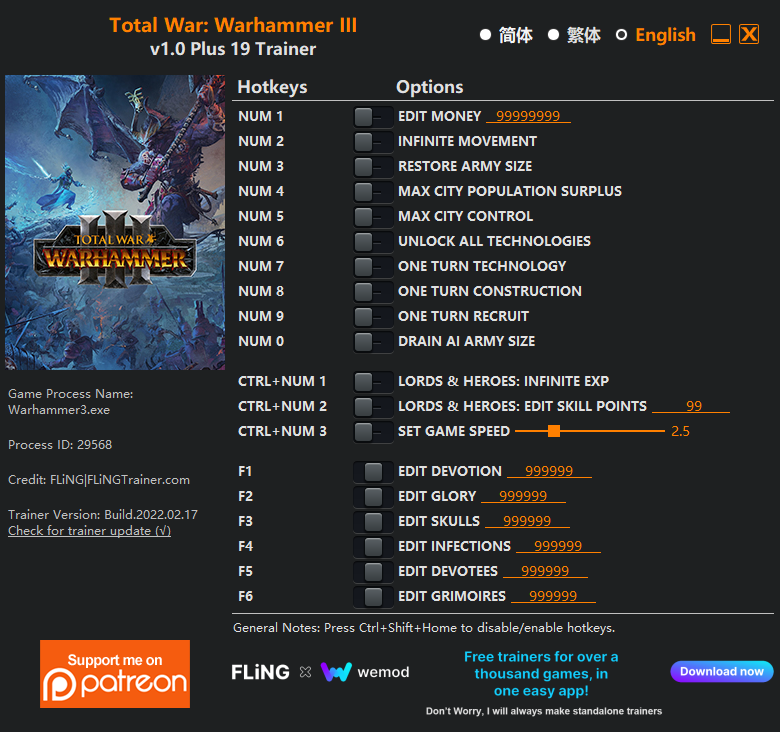Click the FLiNG logo text
This screenshot has width=780, height=732.
[x=260, y=672]
